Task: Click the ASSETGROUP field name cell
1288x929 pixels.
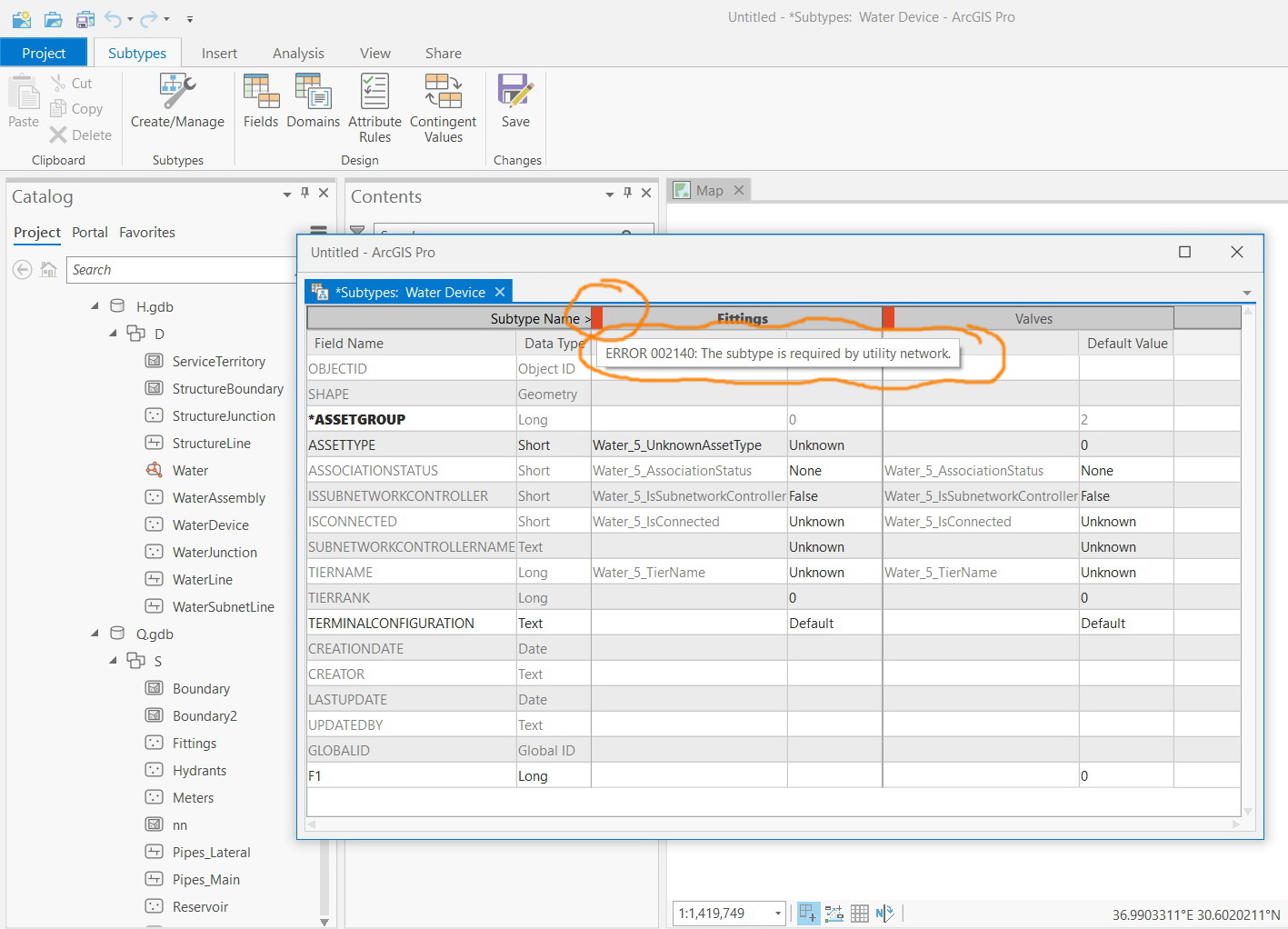Action: 412,420
